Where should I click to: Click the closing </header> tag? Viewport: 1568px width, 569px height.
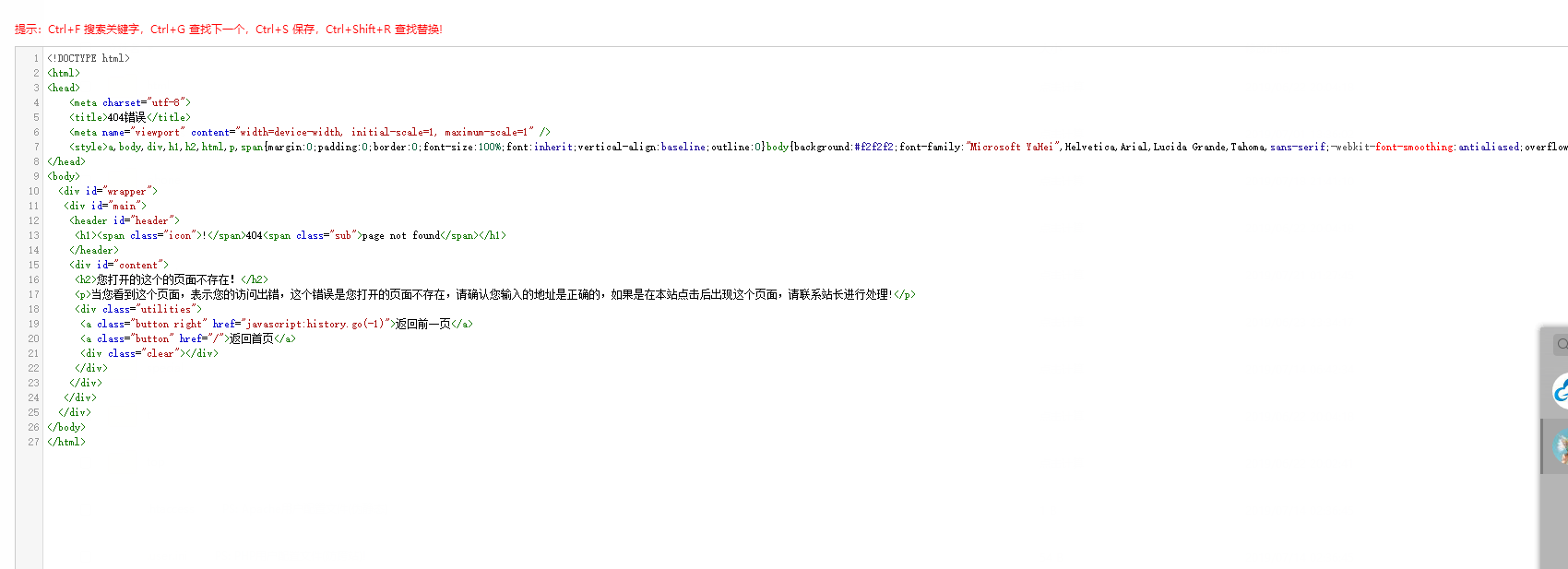(x=94, y=250)
